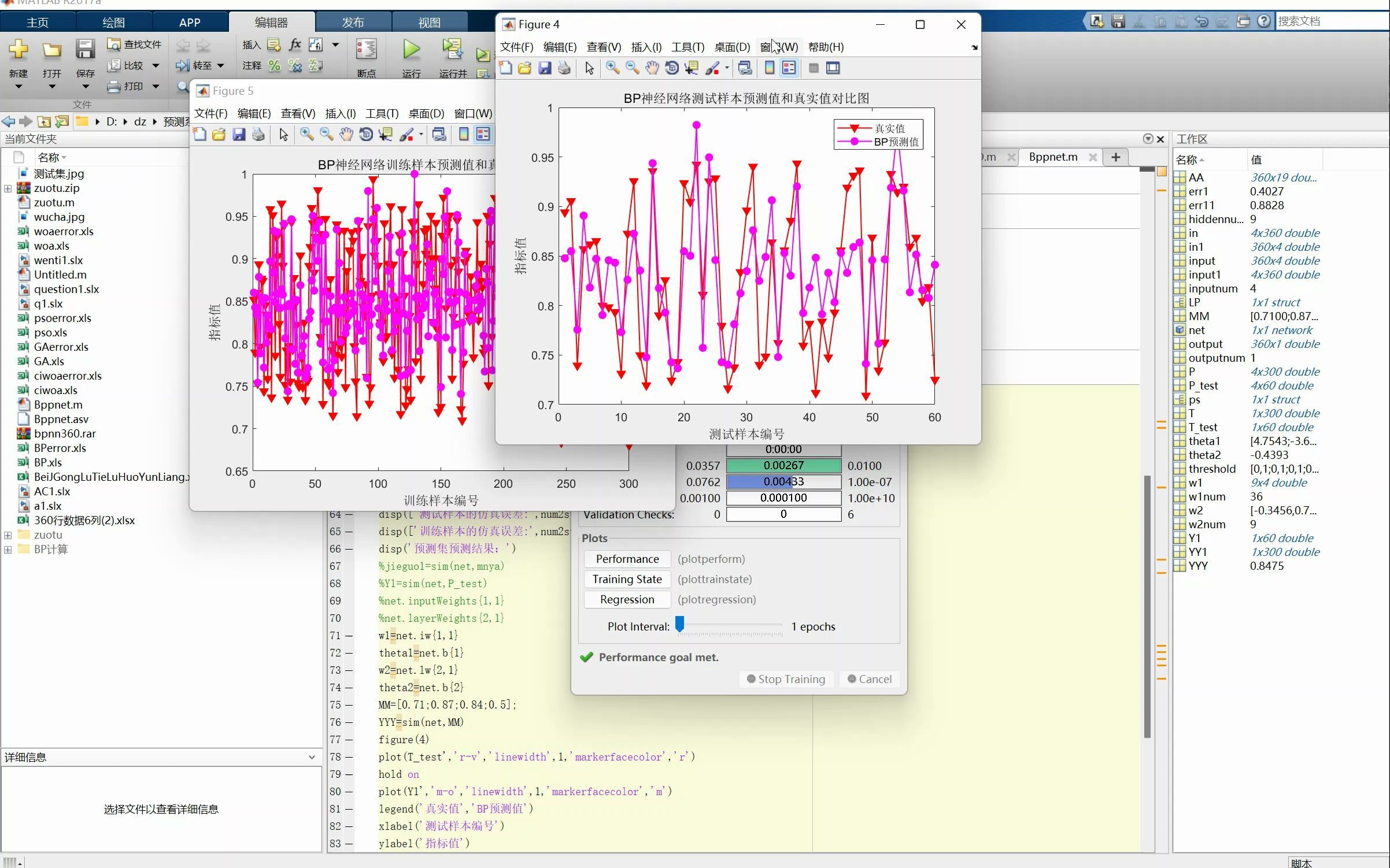Click Rotate 3D tool in Figure 4
The width and height of the screenshot is (1390, 868).
(671, 68)
